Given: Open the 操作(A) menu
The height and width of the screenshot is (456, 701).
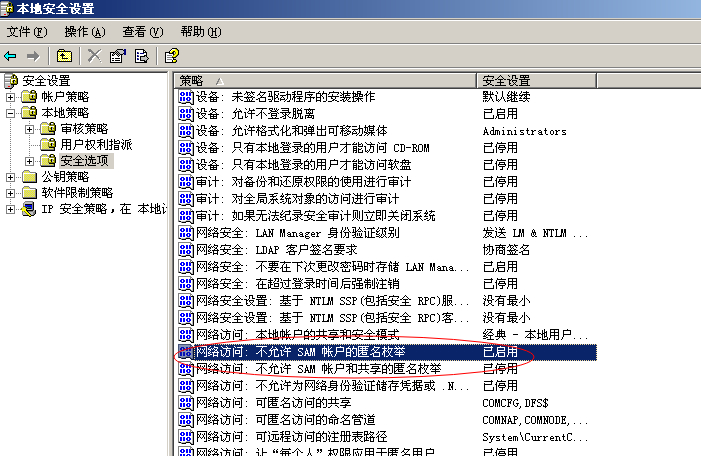Looking at the screenshot, I should pyautogui.click(x=84, y=32).
